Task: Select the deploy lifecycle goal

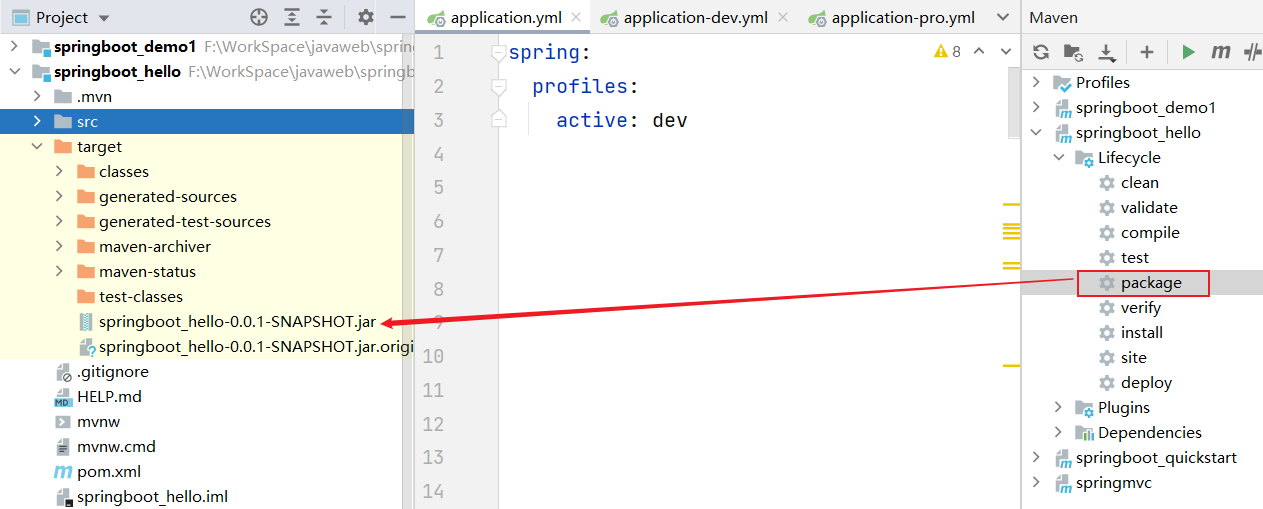Action: 1146,383
